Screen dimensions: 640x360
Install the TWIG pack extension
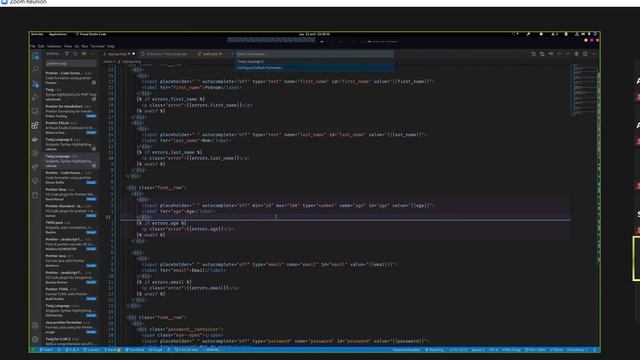pos(91,232)
